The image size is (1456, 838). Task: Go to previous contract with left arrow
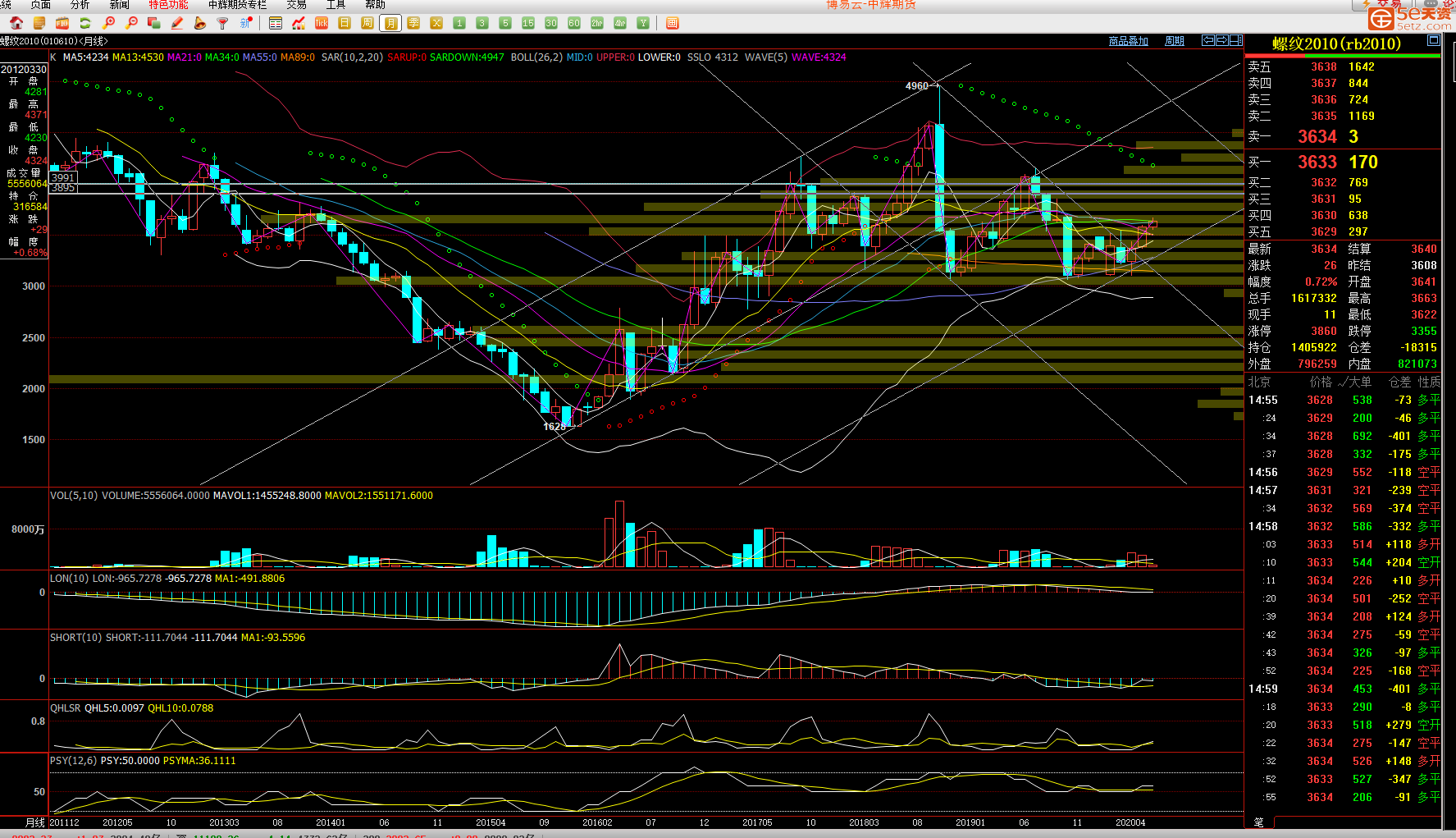(1208, 40)
